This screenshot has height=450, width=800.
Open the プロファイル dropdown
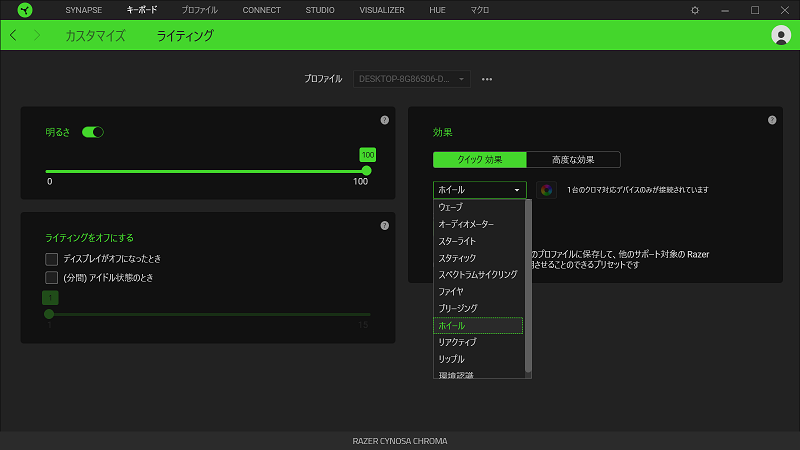click(x=411, y=79)
